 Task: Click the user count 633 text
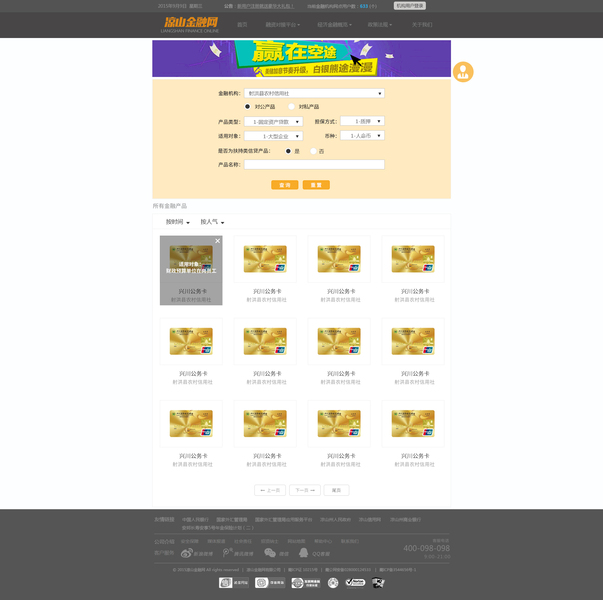pyautogui.click(x=364, y=6)
